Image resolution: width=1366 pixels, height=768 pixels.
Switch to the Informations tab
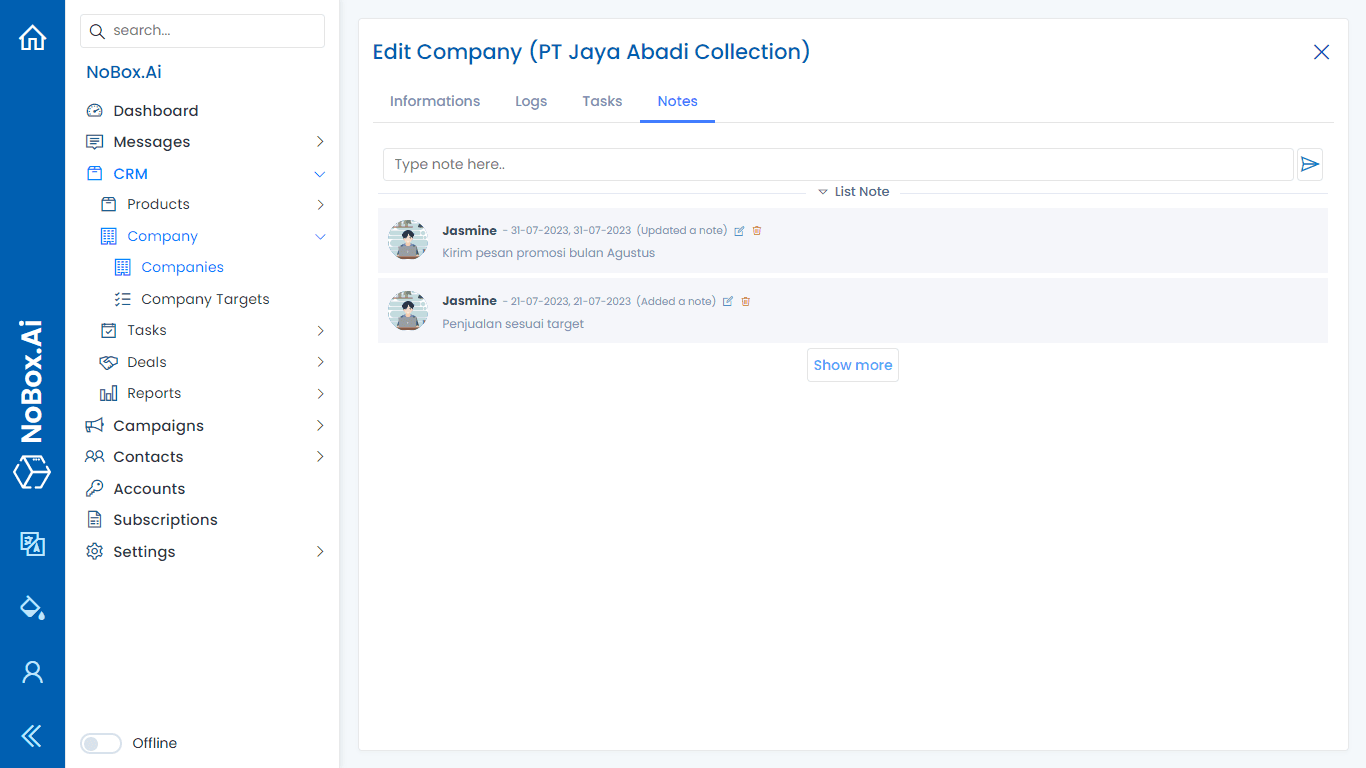pos(435,101)
